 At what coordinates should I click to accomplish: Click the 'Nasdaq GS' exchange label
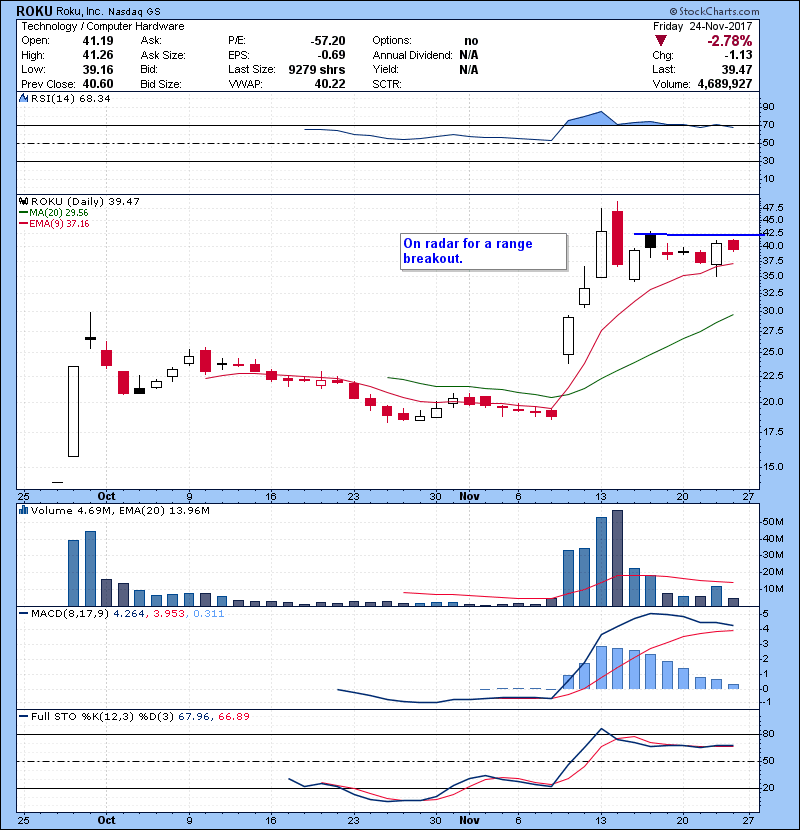[x=134, y=12]
